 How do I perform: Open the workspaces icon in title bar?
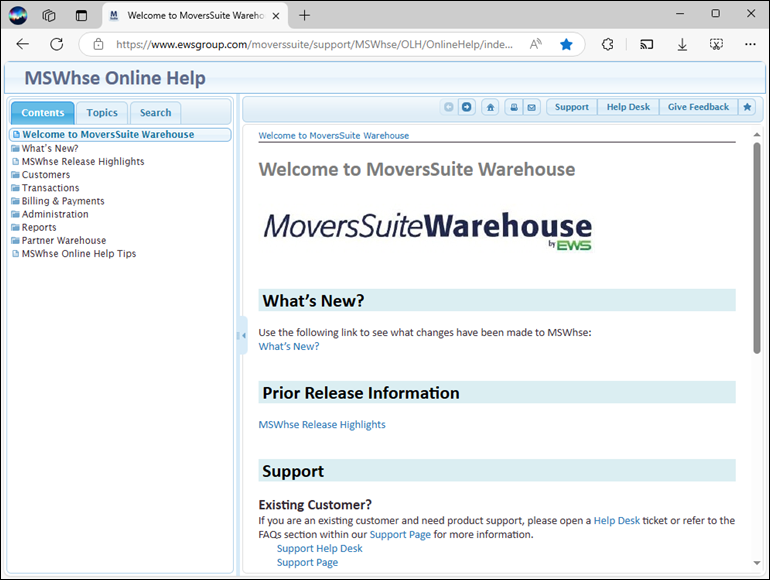pyautogui.click(x=49, y=15)
